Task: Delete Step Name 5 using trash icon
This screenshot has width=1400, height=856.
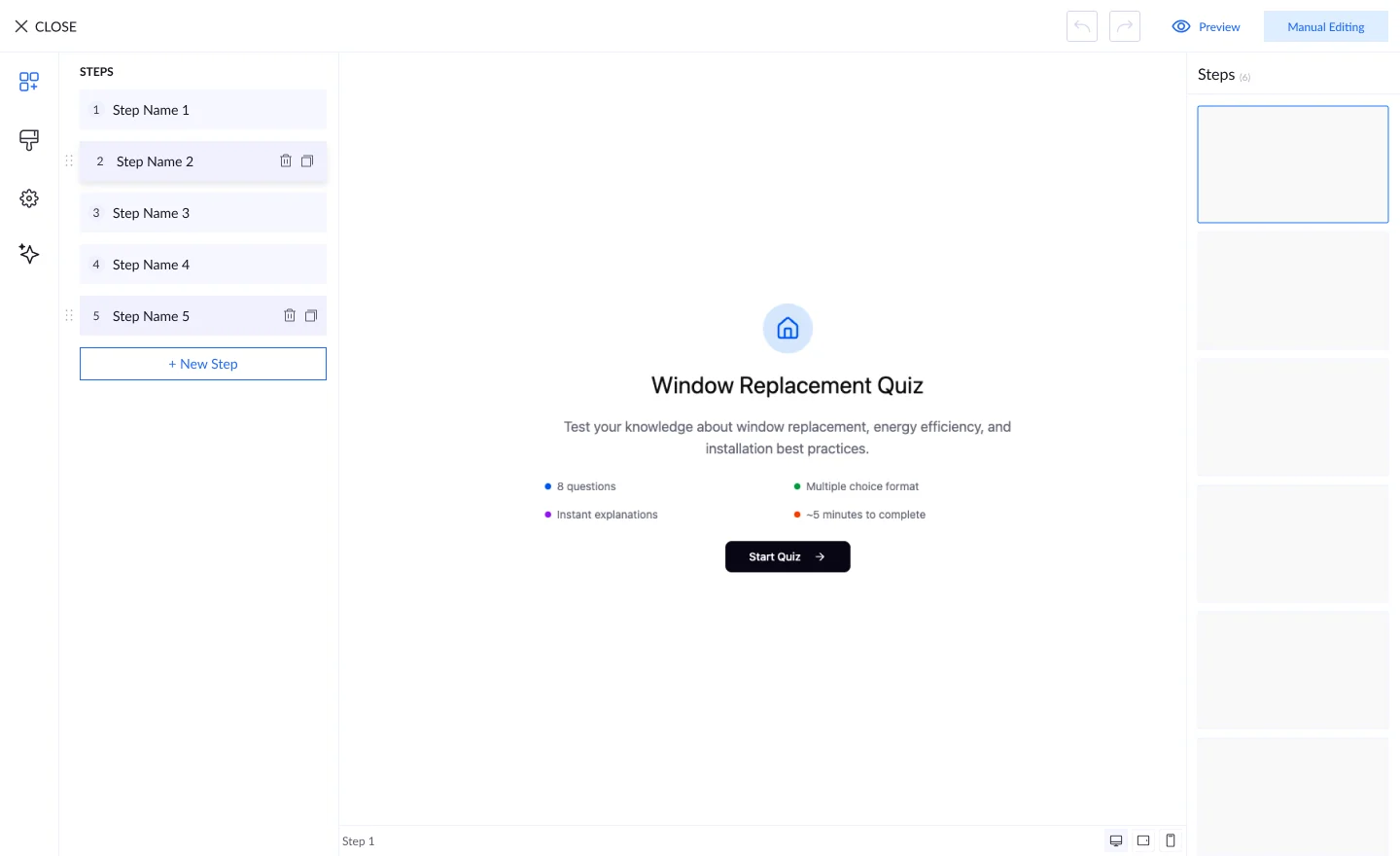Action: 290,315
